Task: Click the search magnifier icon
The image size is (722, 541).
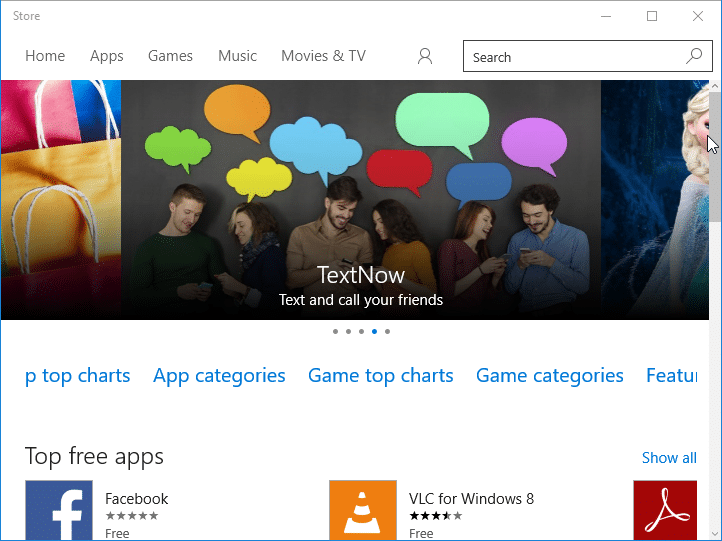Action: click(693, 56)
